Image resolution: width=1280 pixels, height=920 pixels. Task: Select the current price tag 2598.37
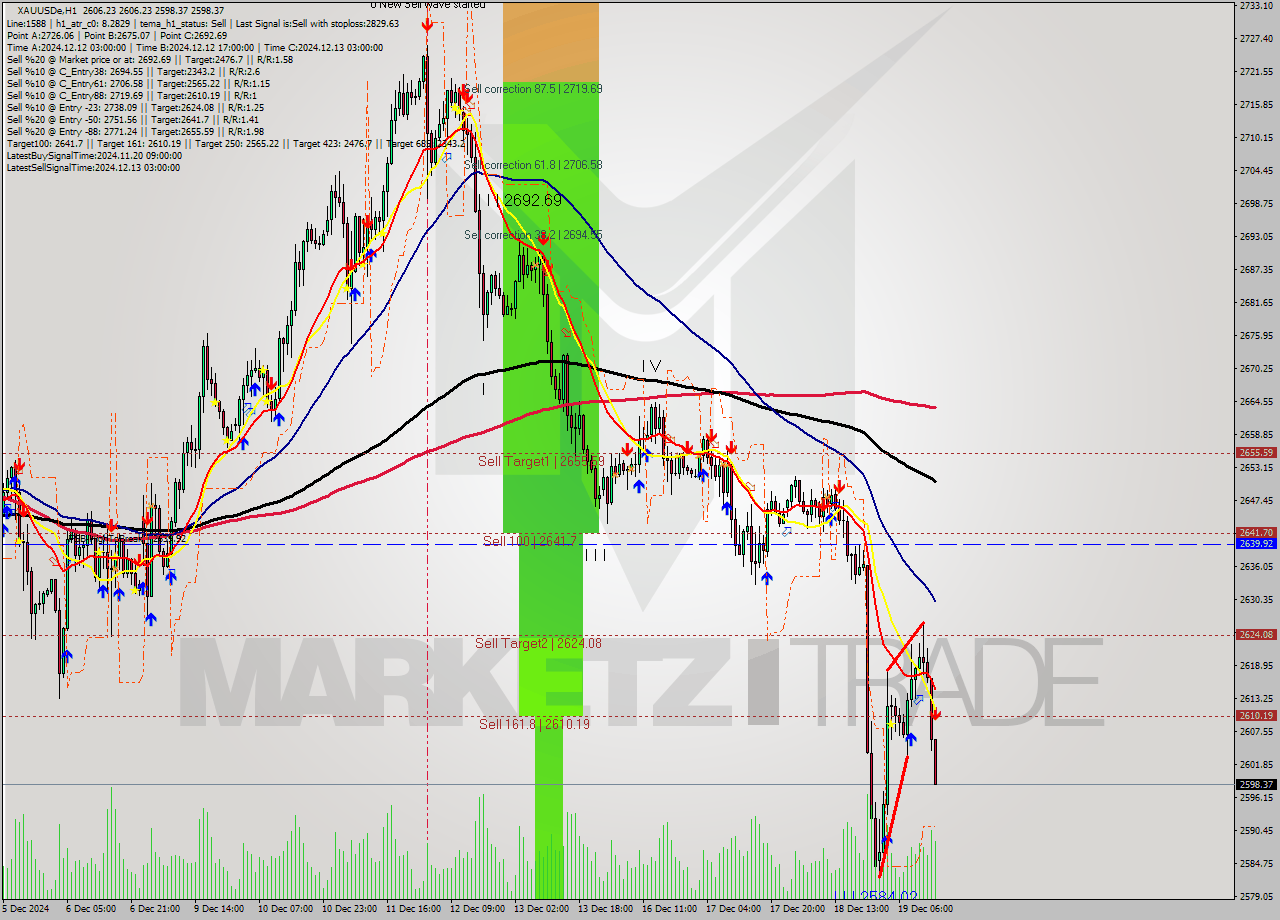click(x=1255, y=785)
